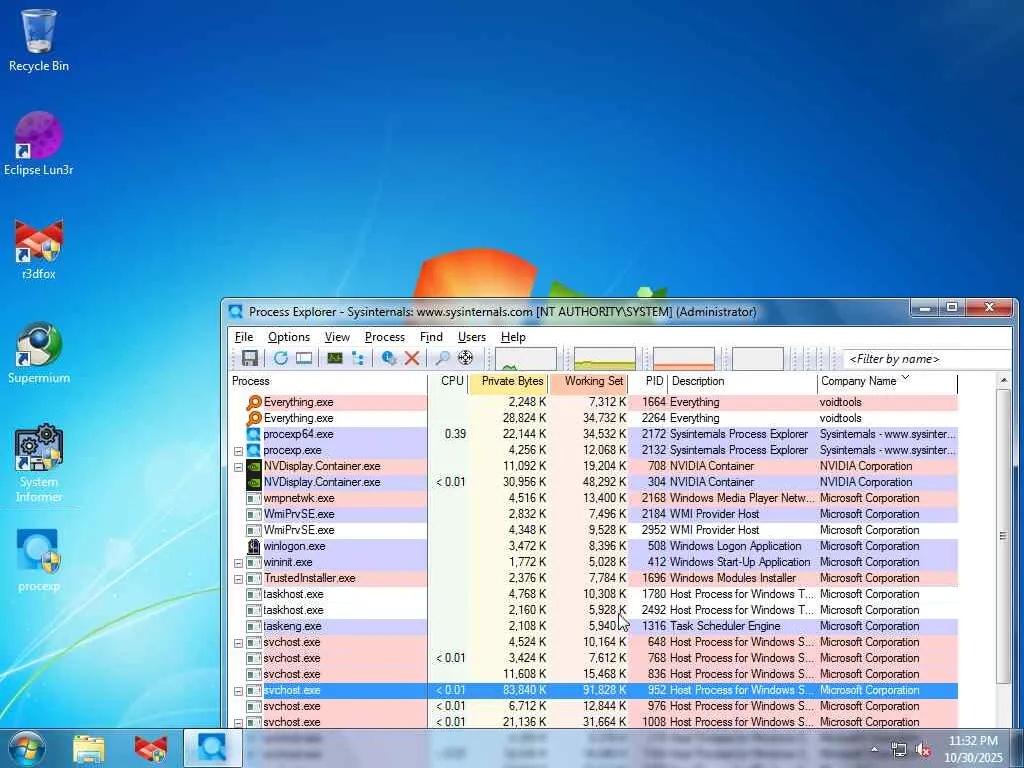Screen dimensions: 1024x768
Task: Select the taskeng.exe process row
Action: point(594,626)
